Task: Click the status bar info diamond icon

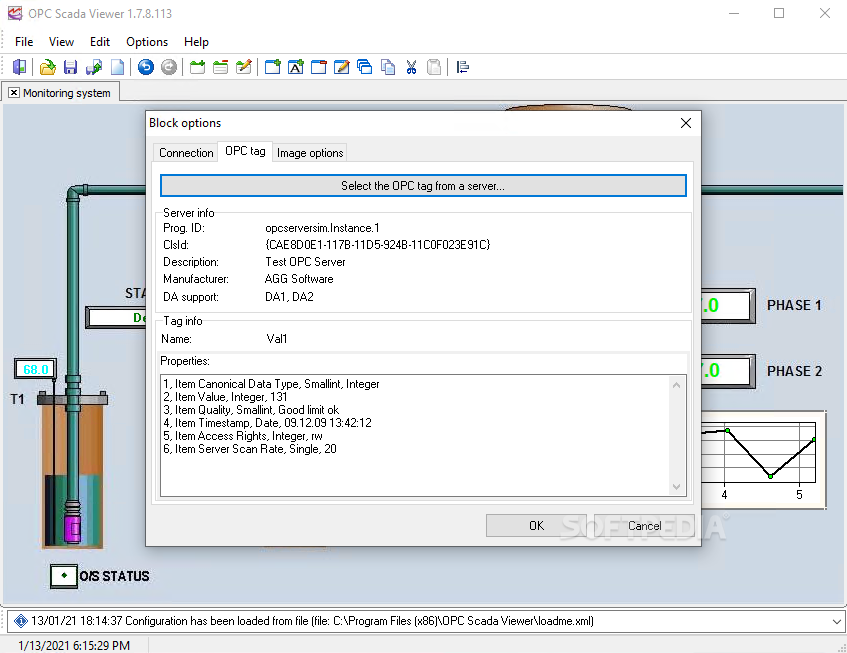Action: [x=21, y=621]
